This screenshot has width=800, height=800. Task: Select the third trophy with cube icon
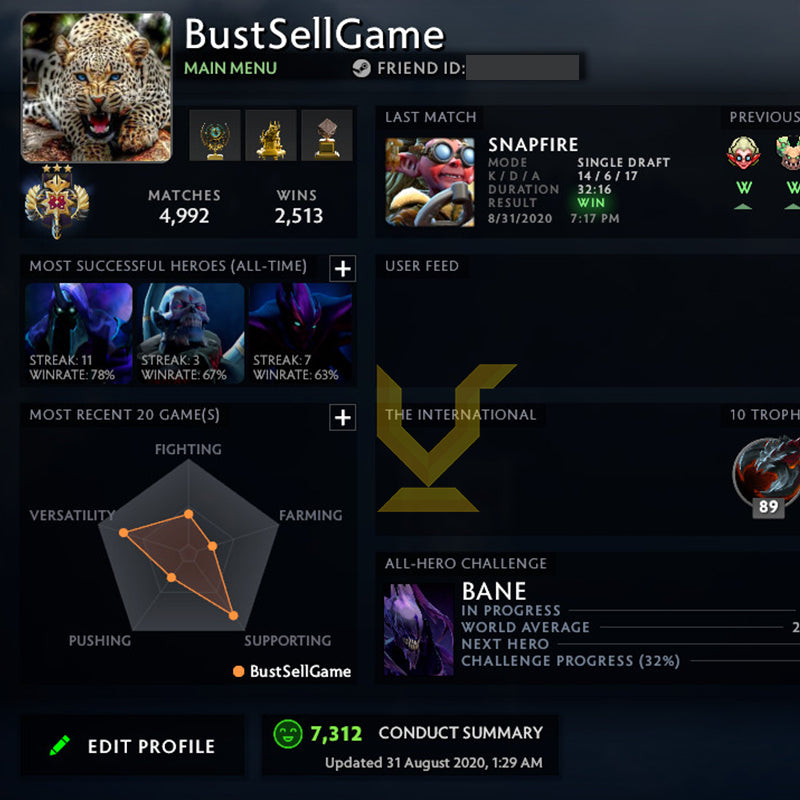point(327,135)
